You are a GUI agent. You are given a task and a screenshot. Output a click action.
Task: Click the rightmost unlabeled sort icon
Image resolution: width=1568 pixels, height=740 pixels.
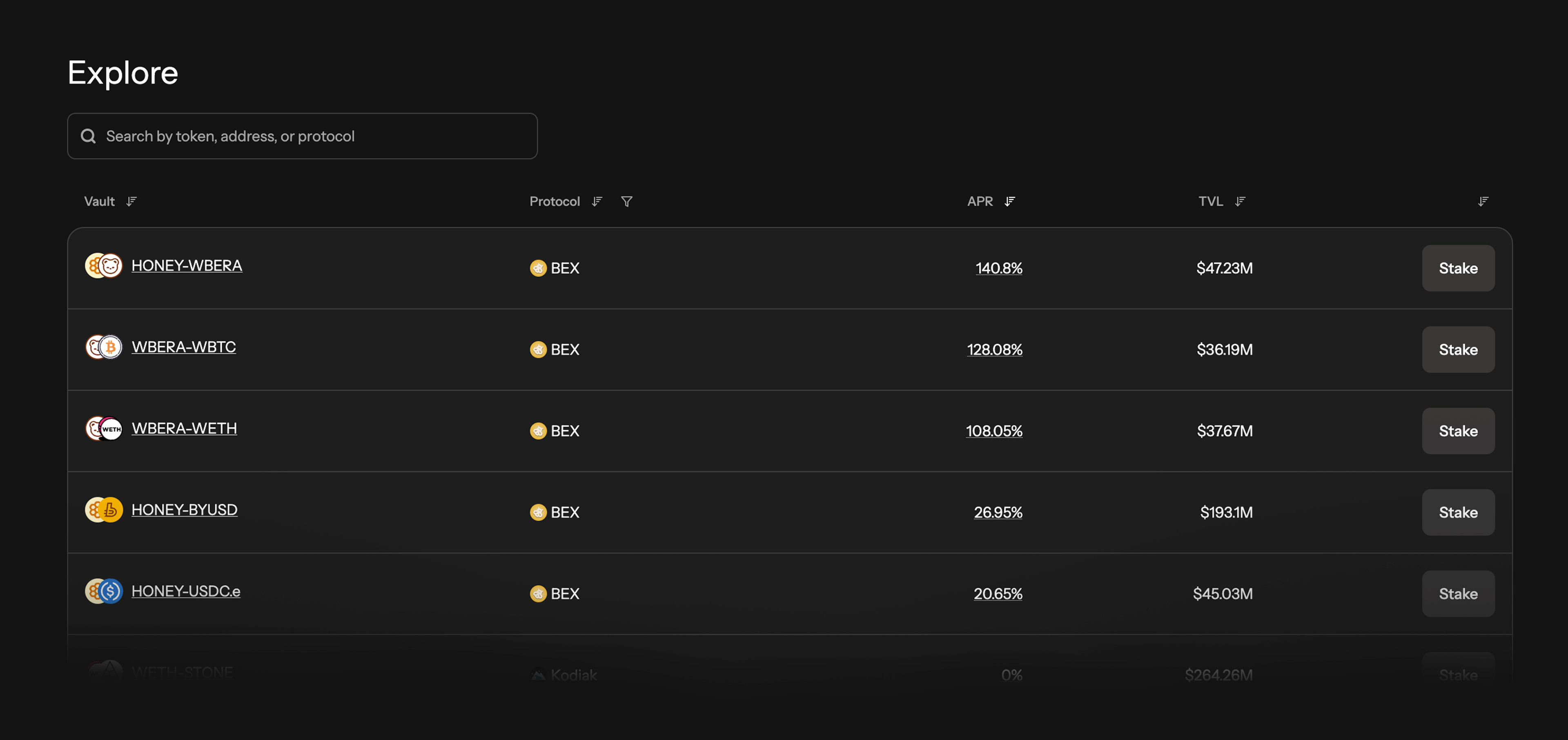click(1483, 201)
